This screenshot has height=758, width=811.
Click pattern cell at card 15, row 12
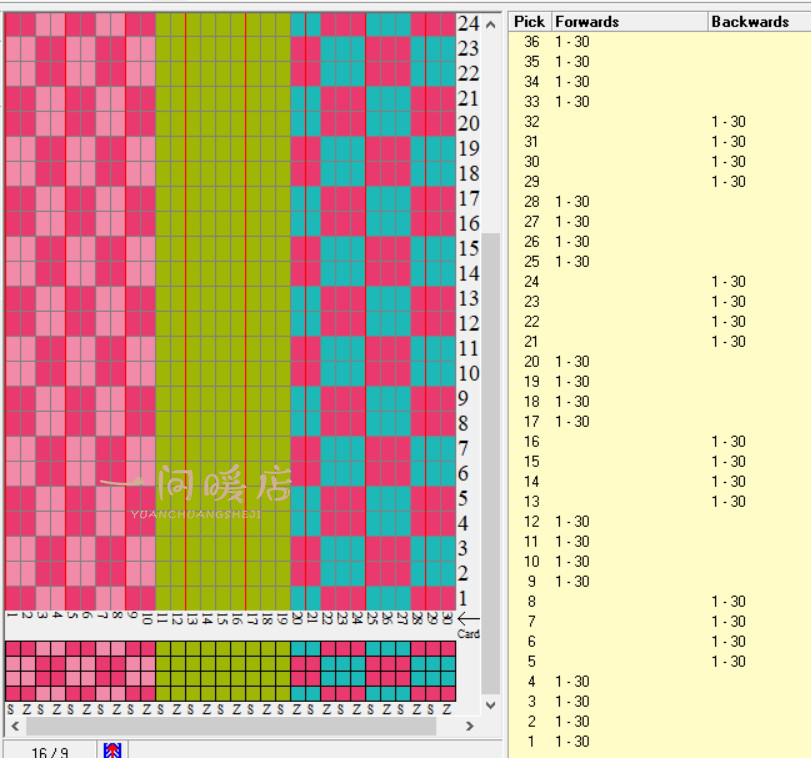223,324
